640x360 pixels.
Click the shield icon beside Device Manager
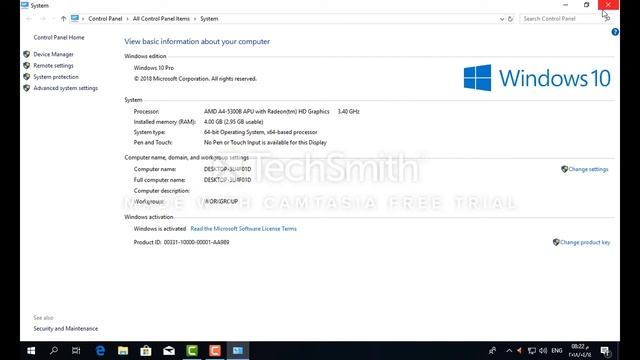click(x=27, y=54)
